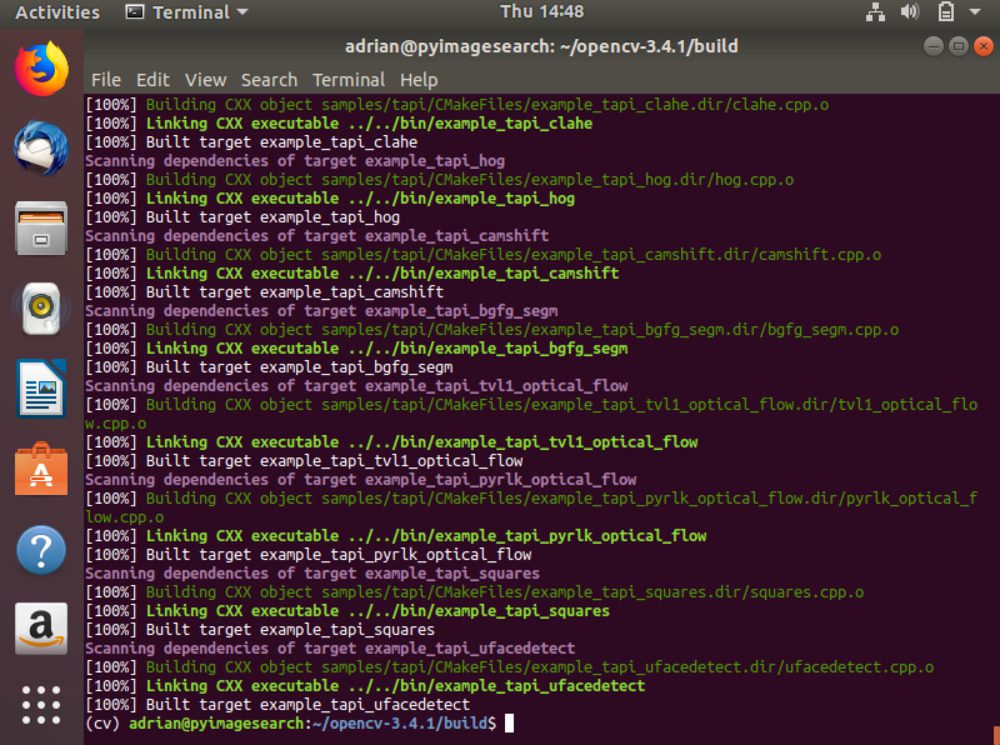The width and height of the screenshot is (1000, 745).
Task: Open the Search menu
Action: click(269, 80)
